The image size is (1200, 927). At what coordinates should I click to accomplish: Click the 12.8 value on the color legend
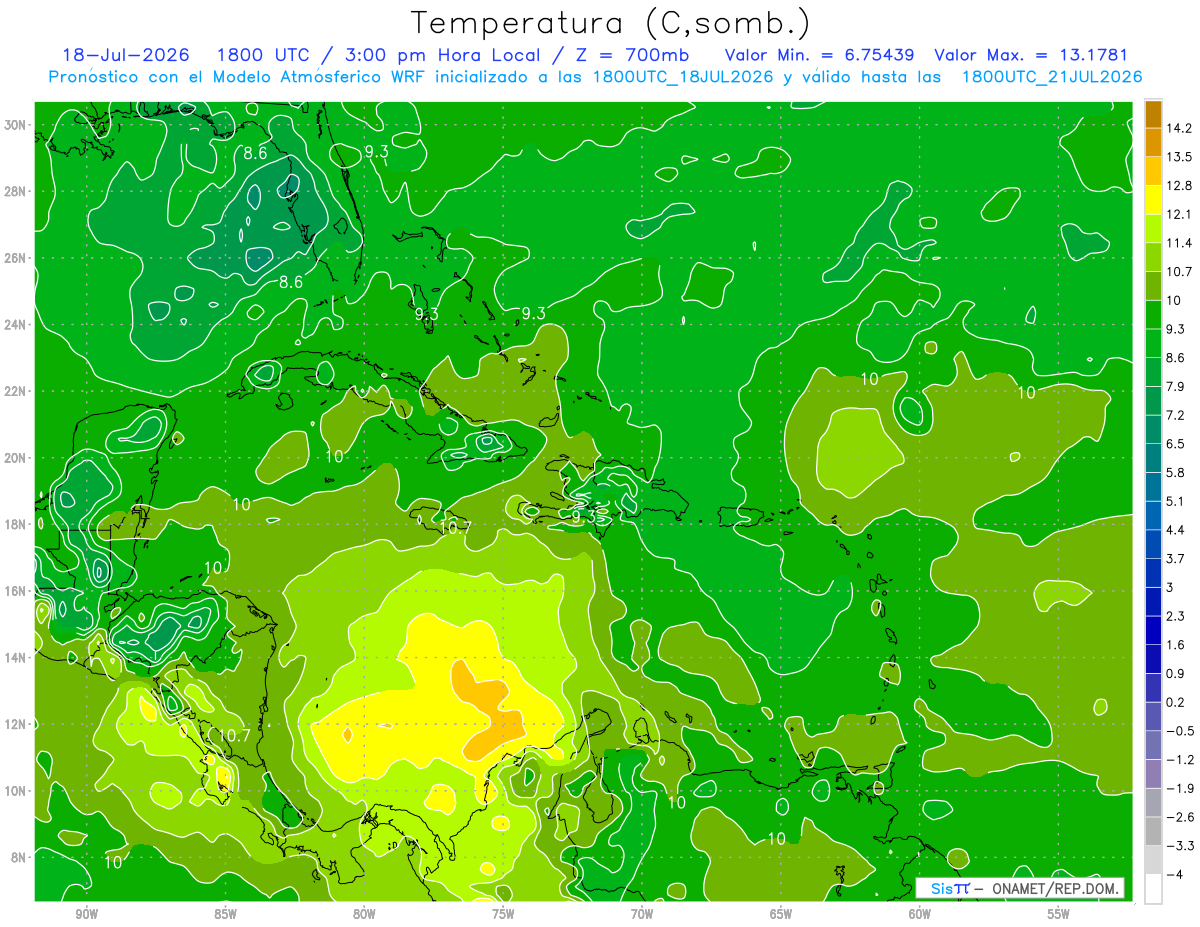click(x=1179, y=185)
